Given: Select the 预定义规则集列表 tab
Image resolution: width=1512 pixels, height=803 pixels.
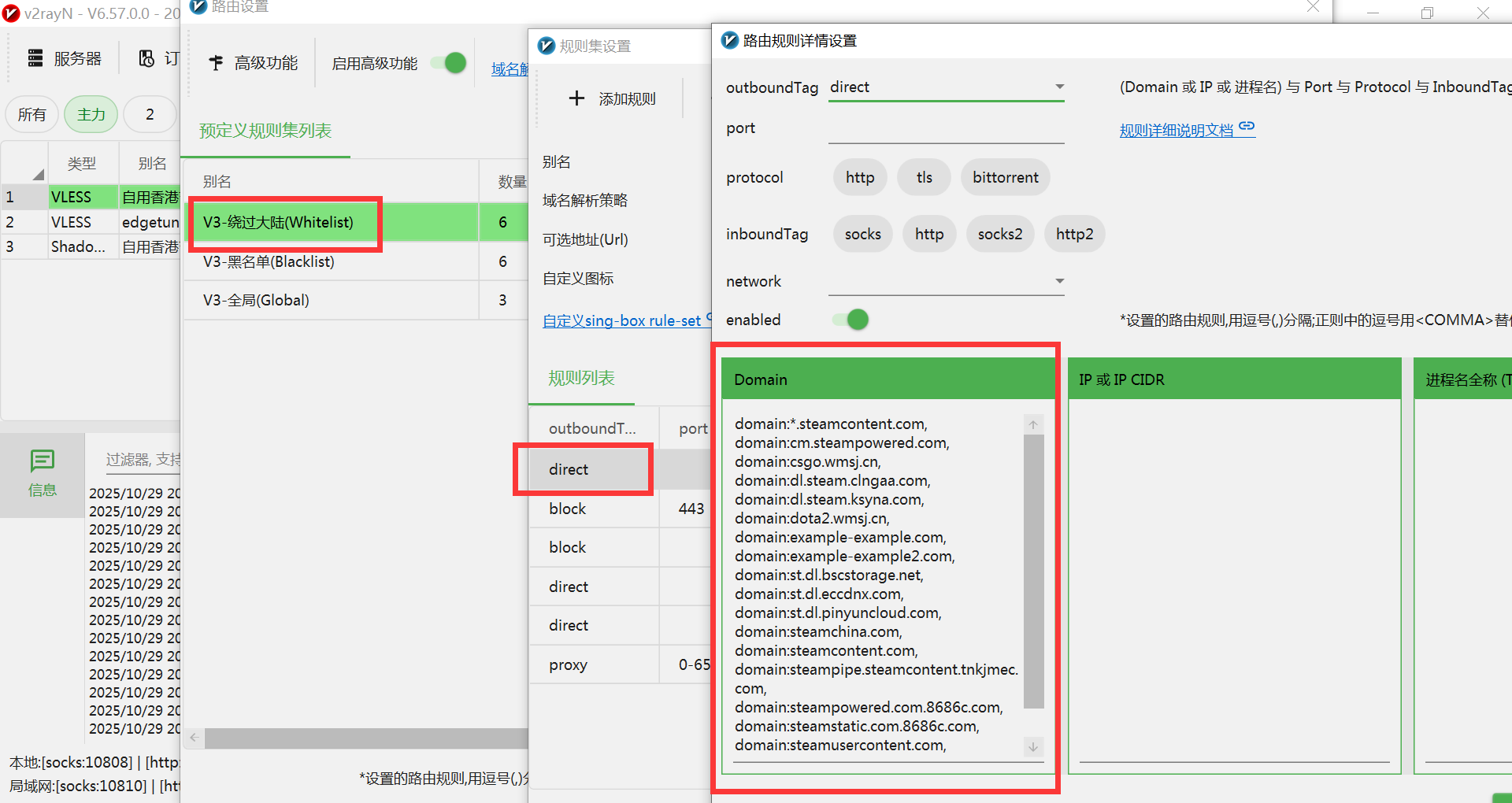Looking at the screenshot, I should (x=265, y=131).
